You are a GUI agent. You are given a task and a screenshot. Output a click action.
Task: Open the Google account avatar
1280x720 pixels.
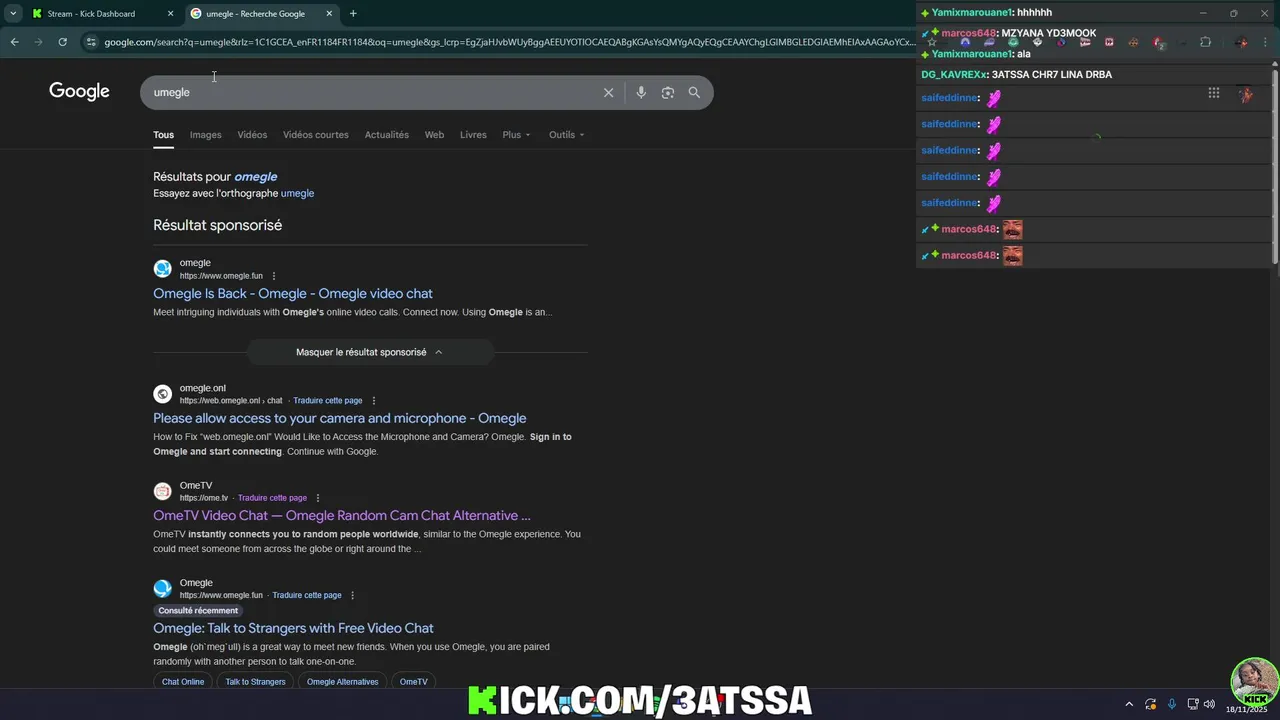1245,94
